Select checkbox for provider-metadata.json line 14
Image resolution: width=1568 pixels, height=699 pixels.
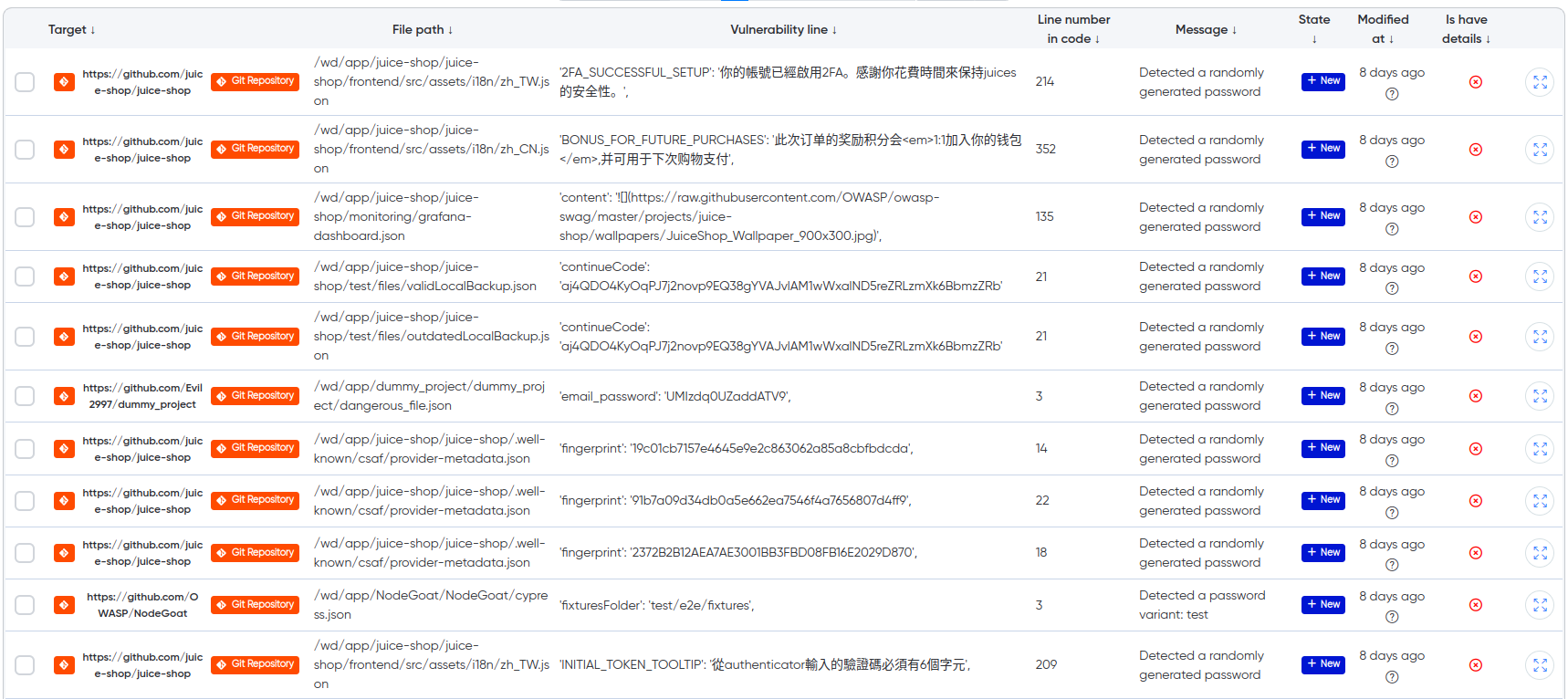pos(25,449)
